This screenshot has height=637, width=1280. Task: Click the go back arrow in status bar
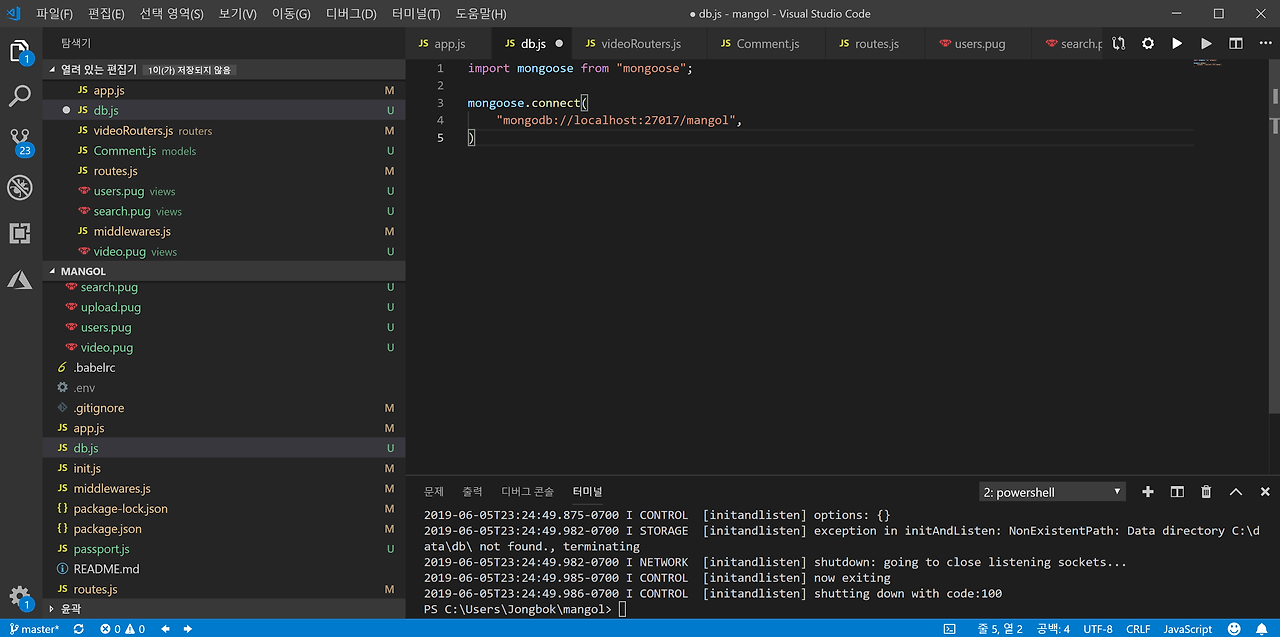pos(165,629)
